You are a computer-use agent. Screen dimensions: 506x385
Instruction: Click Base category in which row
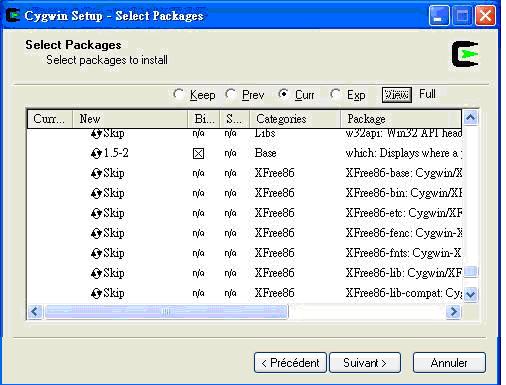[x=266, y=153]
